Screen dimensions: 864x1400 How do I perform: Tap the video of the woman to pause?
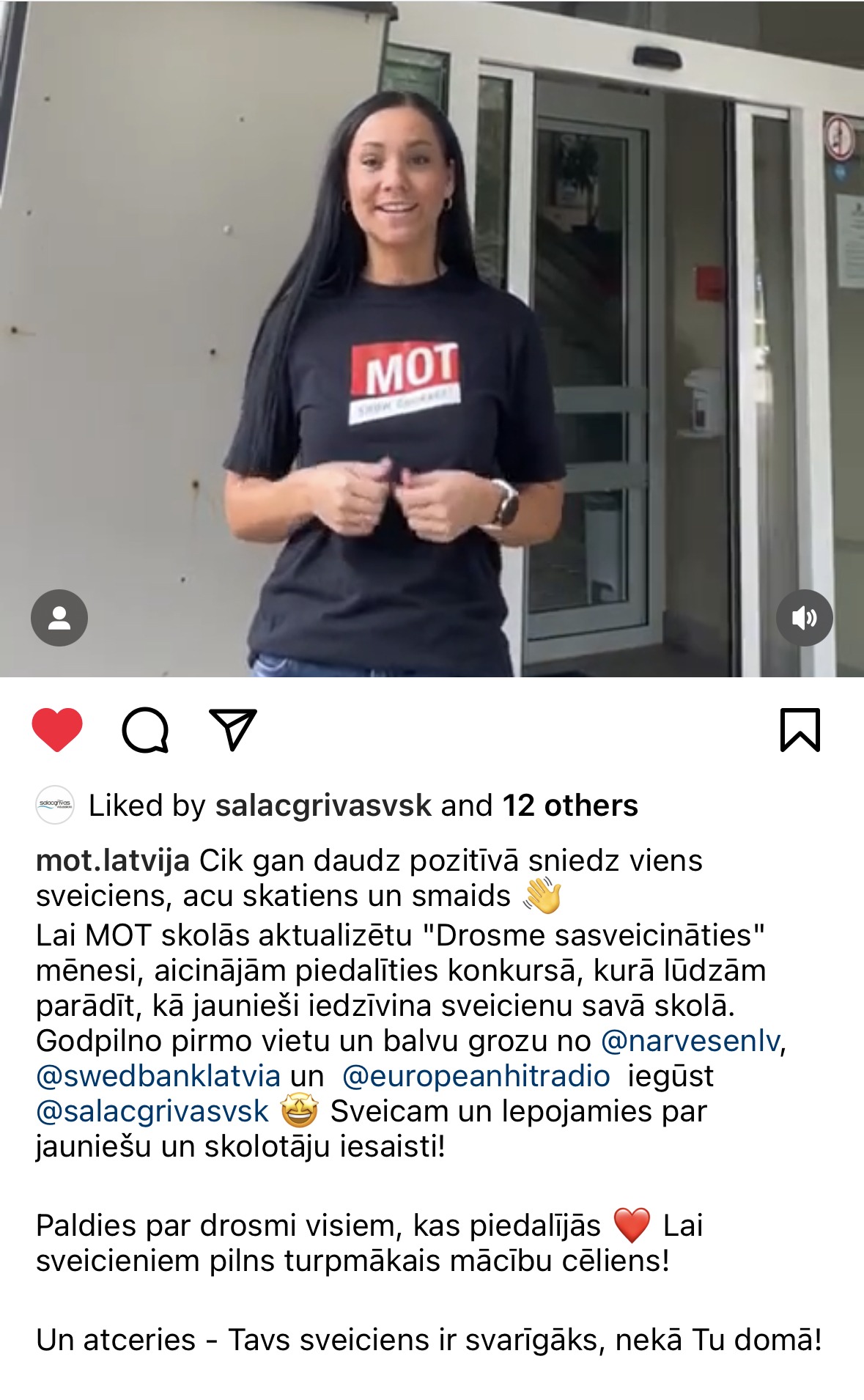click(432, 339)
